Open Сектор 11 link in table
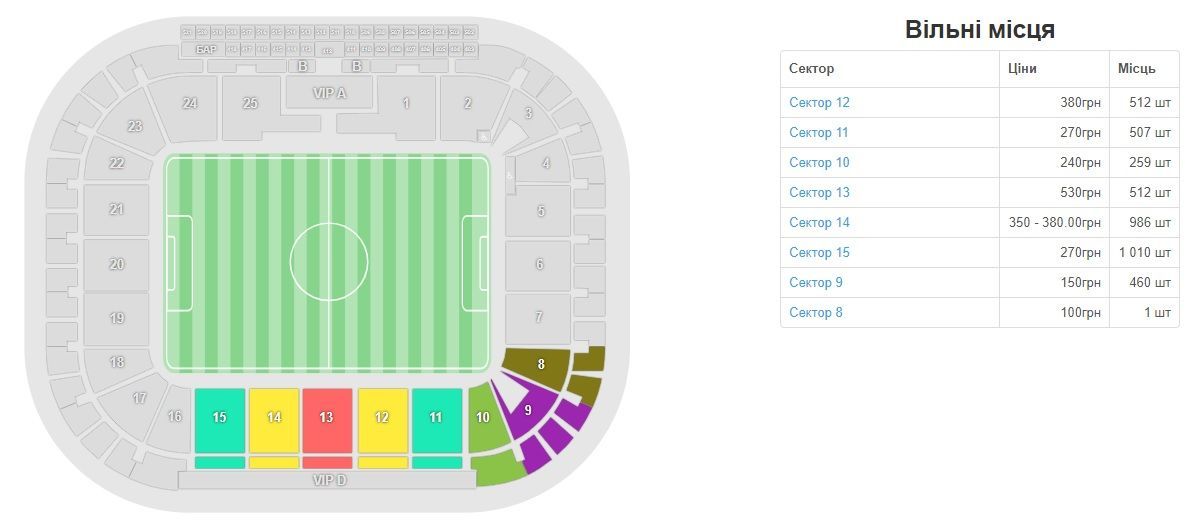The image size is (1185, 521). pyautogui.click(x=818, y=132)
